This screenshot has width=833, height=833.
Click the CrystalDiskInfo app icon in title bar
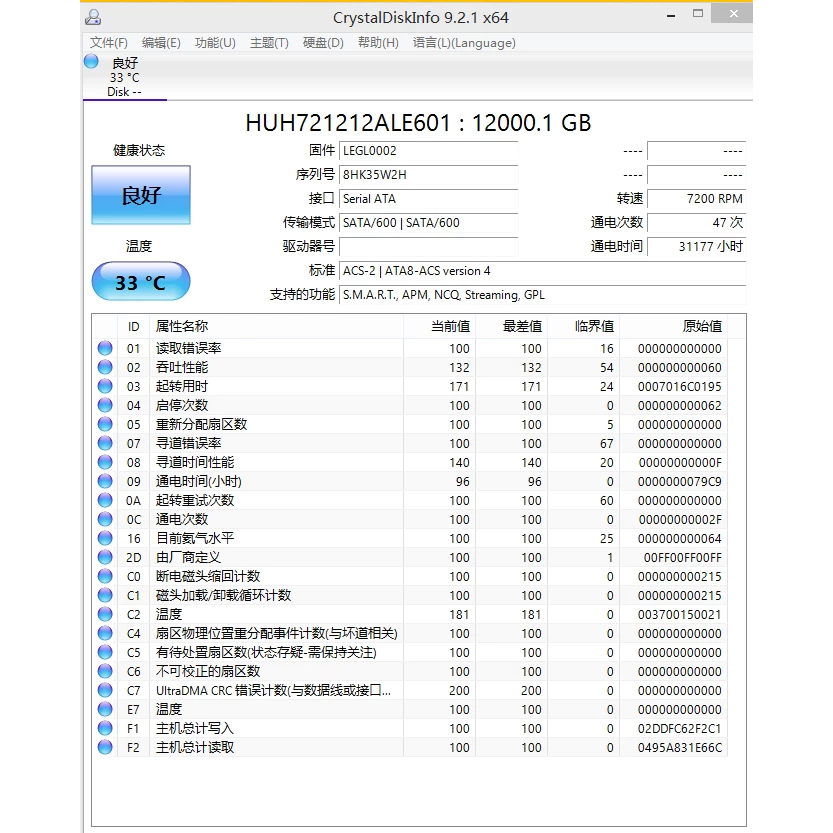(93, 17)
